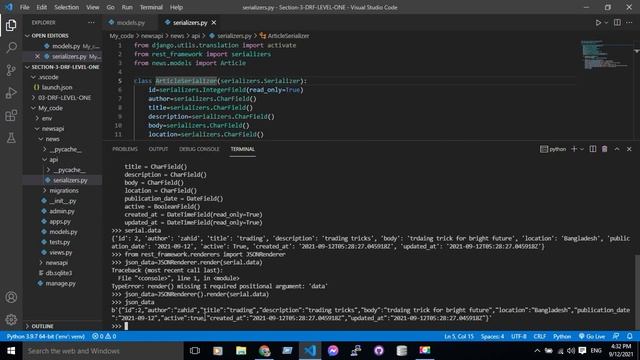Image resolution: width=640 pixels, height=360 pixels.
Task: Click Go Live in status bar
Action: pos(592,336)
